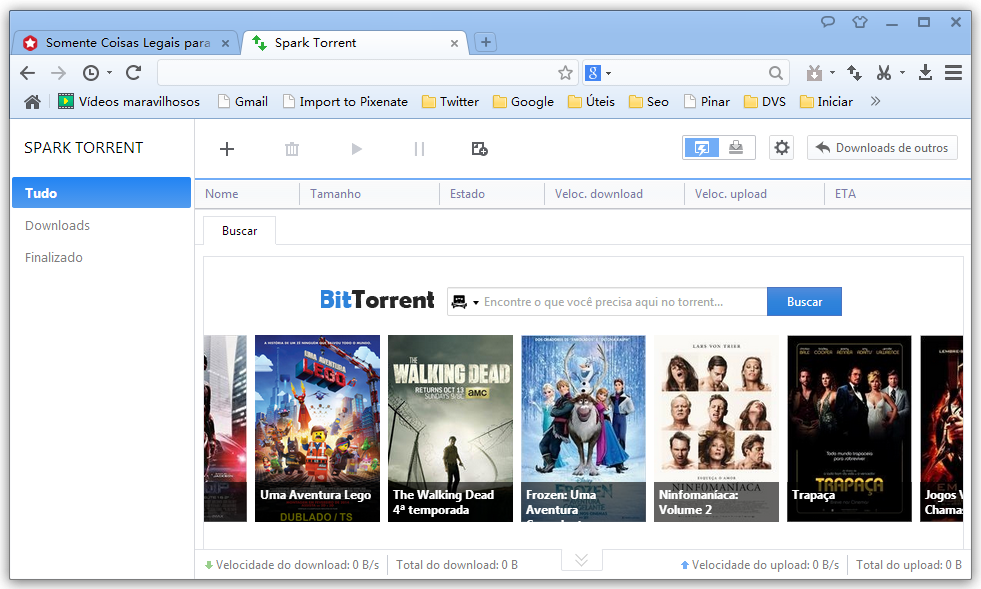
Task: Expand the BitTorrent search category dropdown
Action: pyautogui.click(x=465, y=302)
